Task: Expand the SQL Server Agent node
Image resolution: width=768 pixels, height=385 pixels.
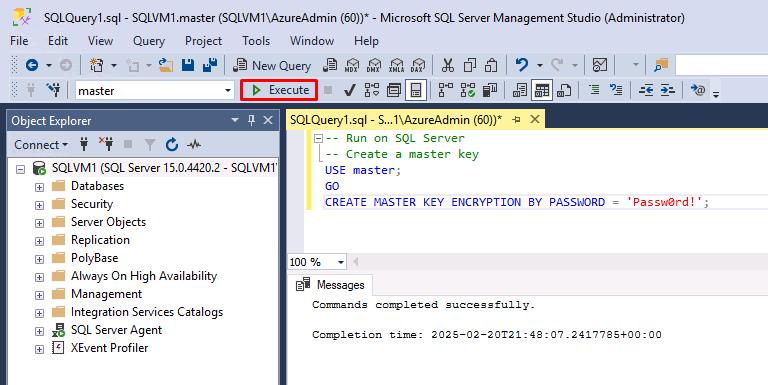Action: point(39,331)
